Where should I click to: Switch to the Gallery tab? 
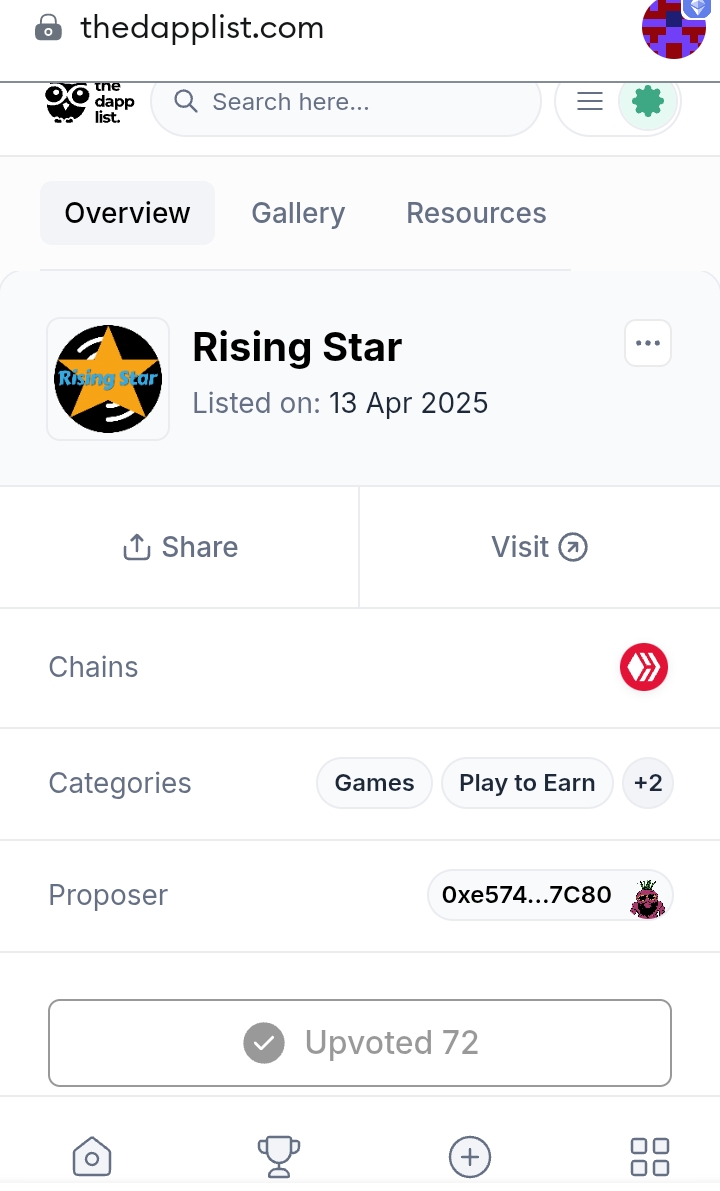pos(298,213)
